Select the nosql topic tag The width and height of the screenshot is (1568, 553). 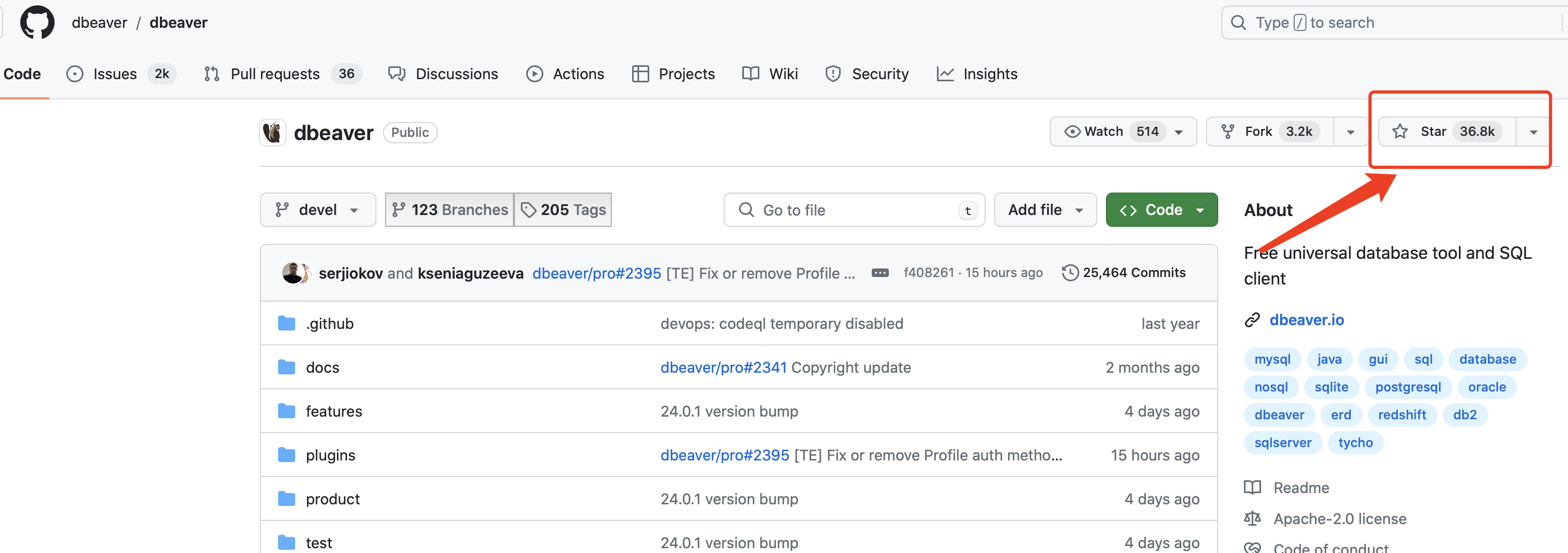[x=1271, y=387]
